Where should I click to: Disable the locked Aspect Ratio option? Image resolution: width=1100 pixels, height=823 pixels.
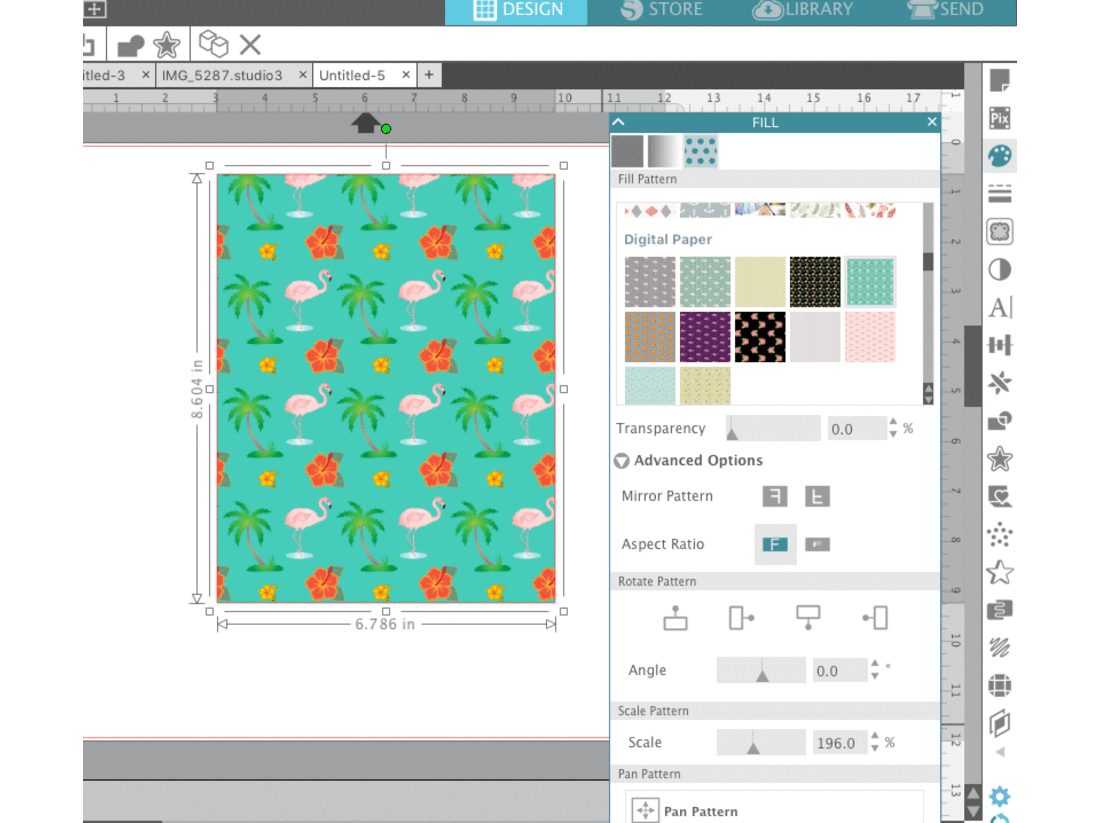pyautogui.click(x=817, y=544)
